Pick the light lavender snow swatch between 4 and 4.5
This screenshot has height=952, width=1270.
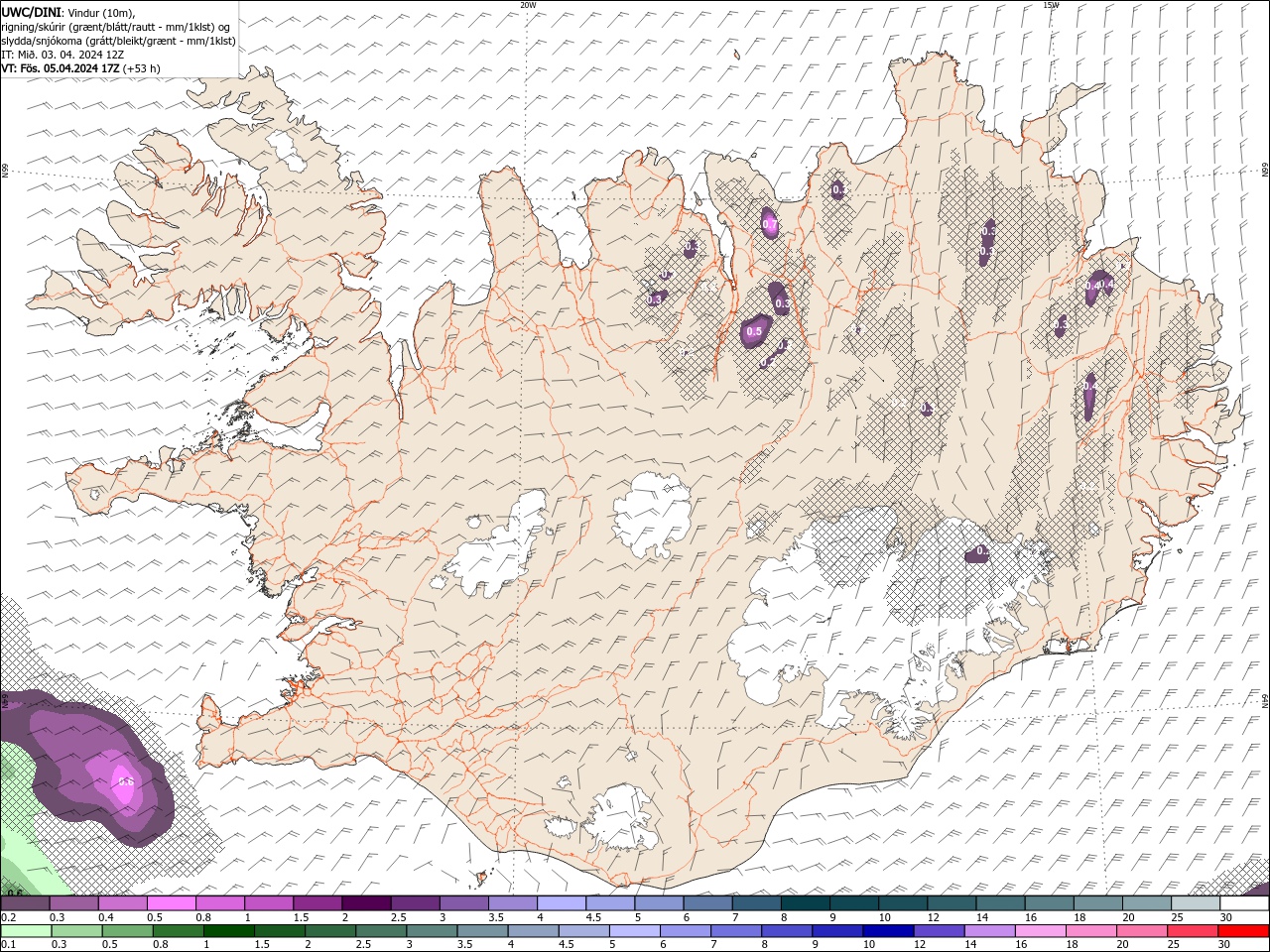tap(560, 903)
